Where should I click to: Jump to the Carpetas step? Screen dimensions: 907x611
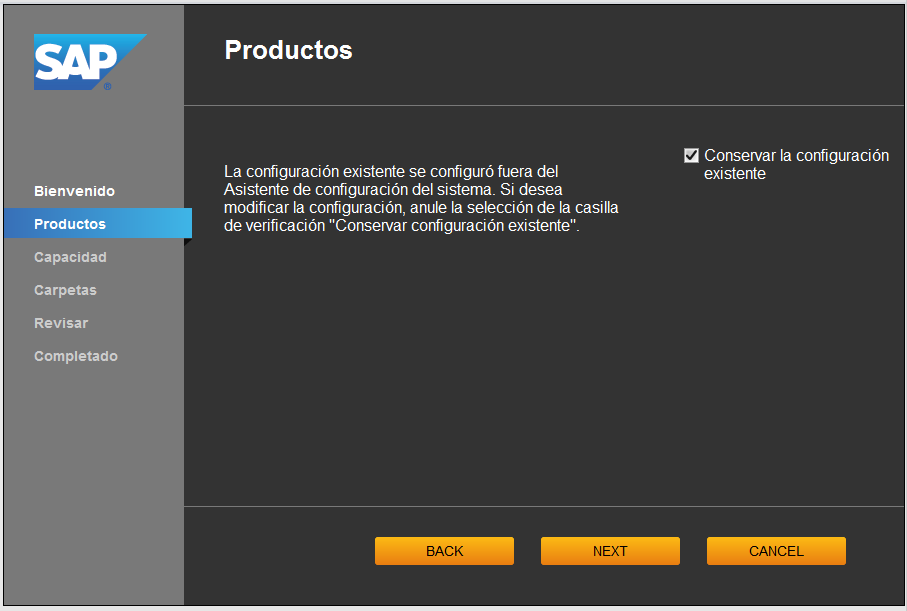65,290
